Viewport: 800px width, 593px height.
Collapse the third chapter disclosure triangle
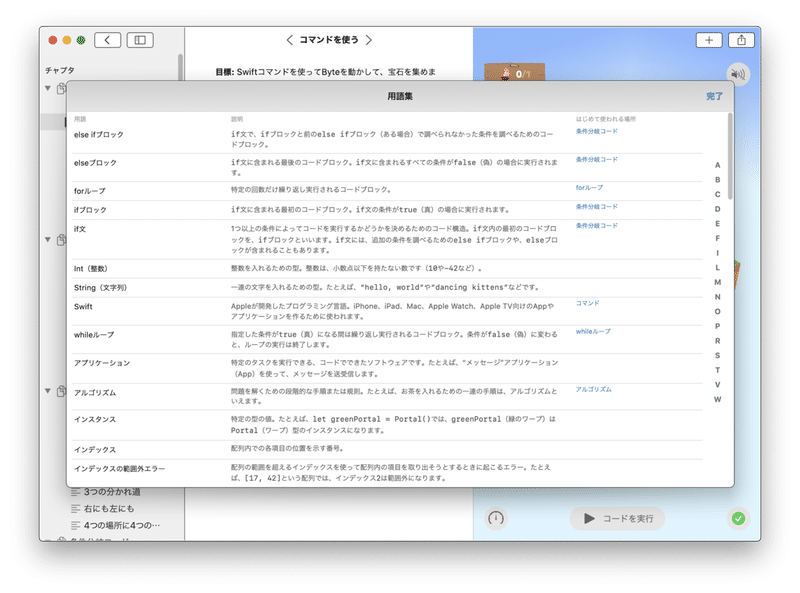pyautogui.click(x=47, y=391)
